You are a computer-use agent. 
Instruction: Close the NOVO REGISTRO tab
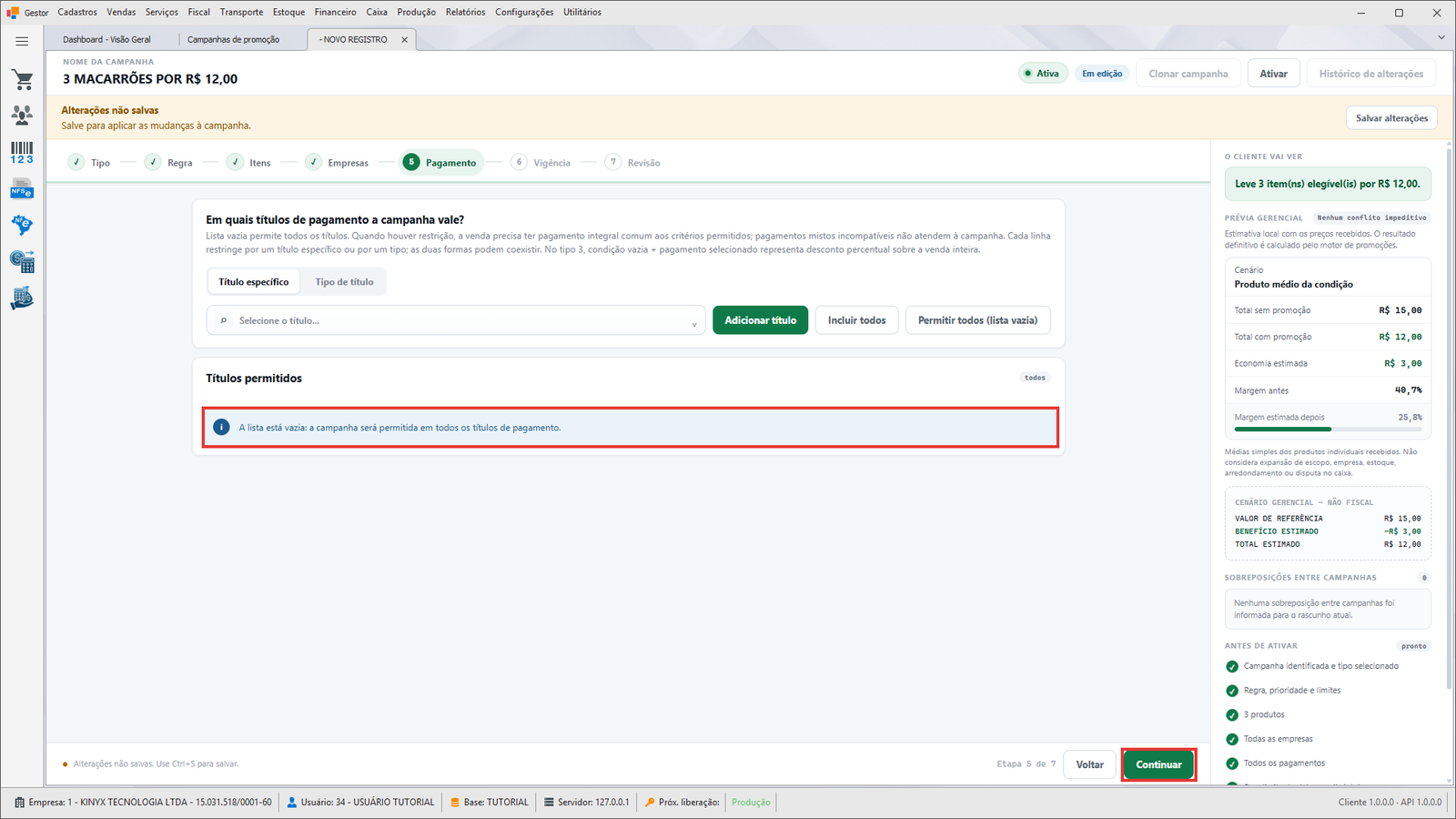pyautogui.click(x=404, y=40)
